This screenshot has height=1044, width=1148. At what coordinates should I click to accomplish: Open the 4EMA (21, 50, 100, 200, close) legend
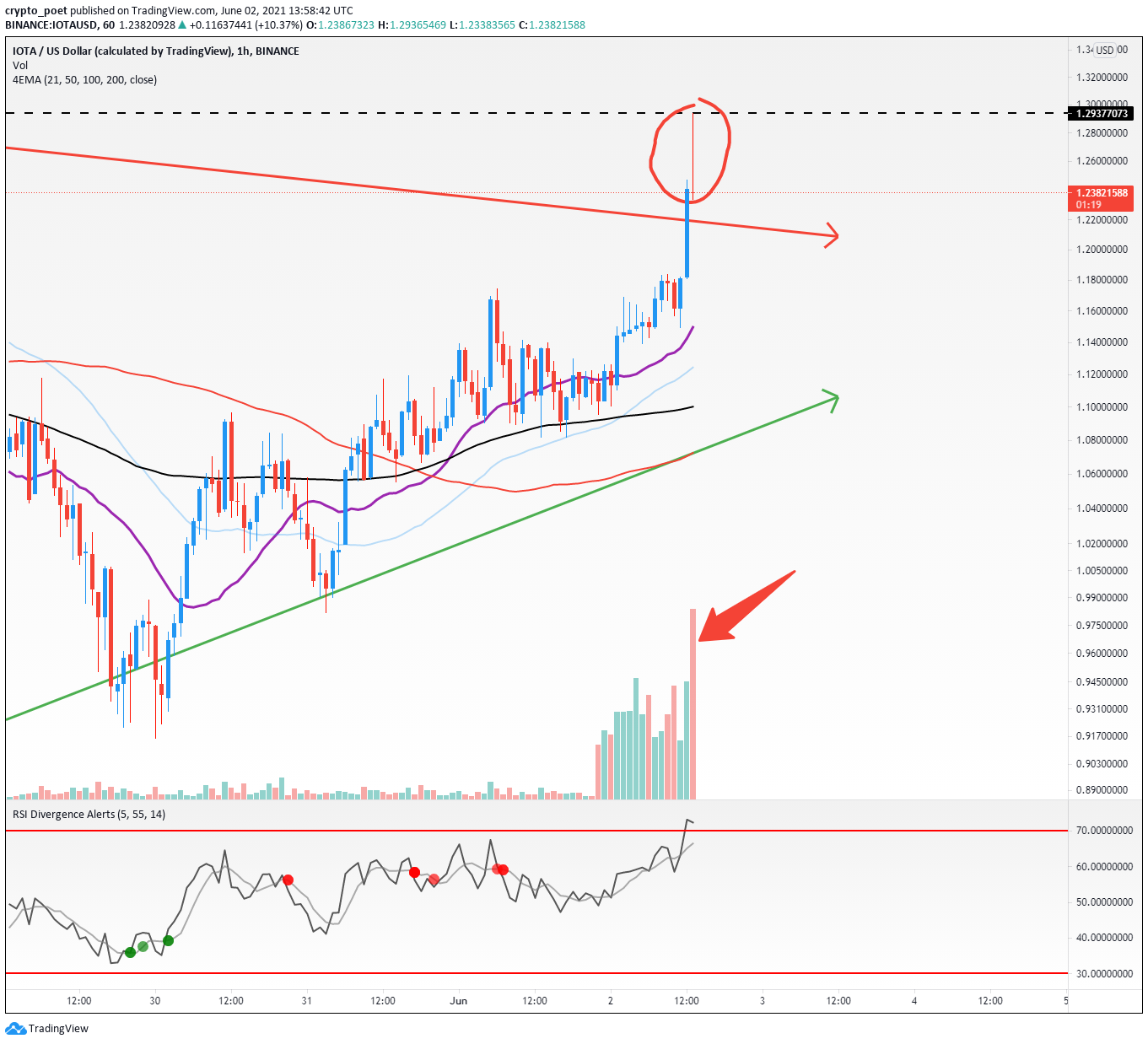[84, 80]
